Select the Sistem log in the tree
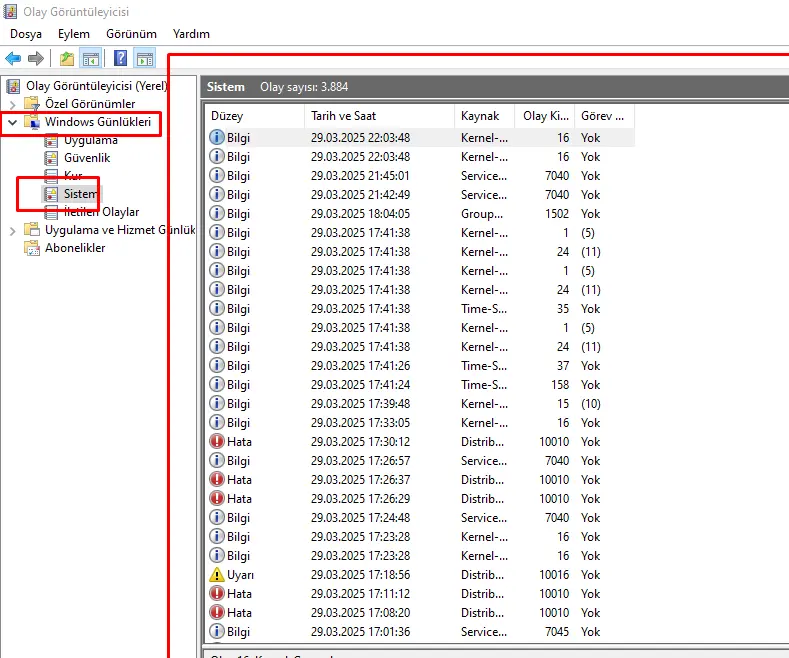The height and width of the screenshot is (658, 789). coord(81,194)
